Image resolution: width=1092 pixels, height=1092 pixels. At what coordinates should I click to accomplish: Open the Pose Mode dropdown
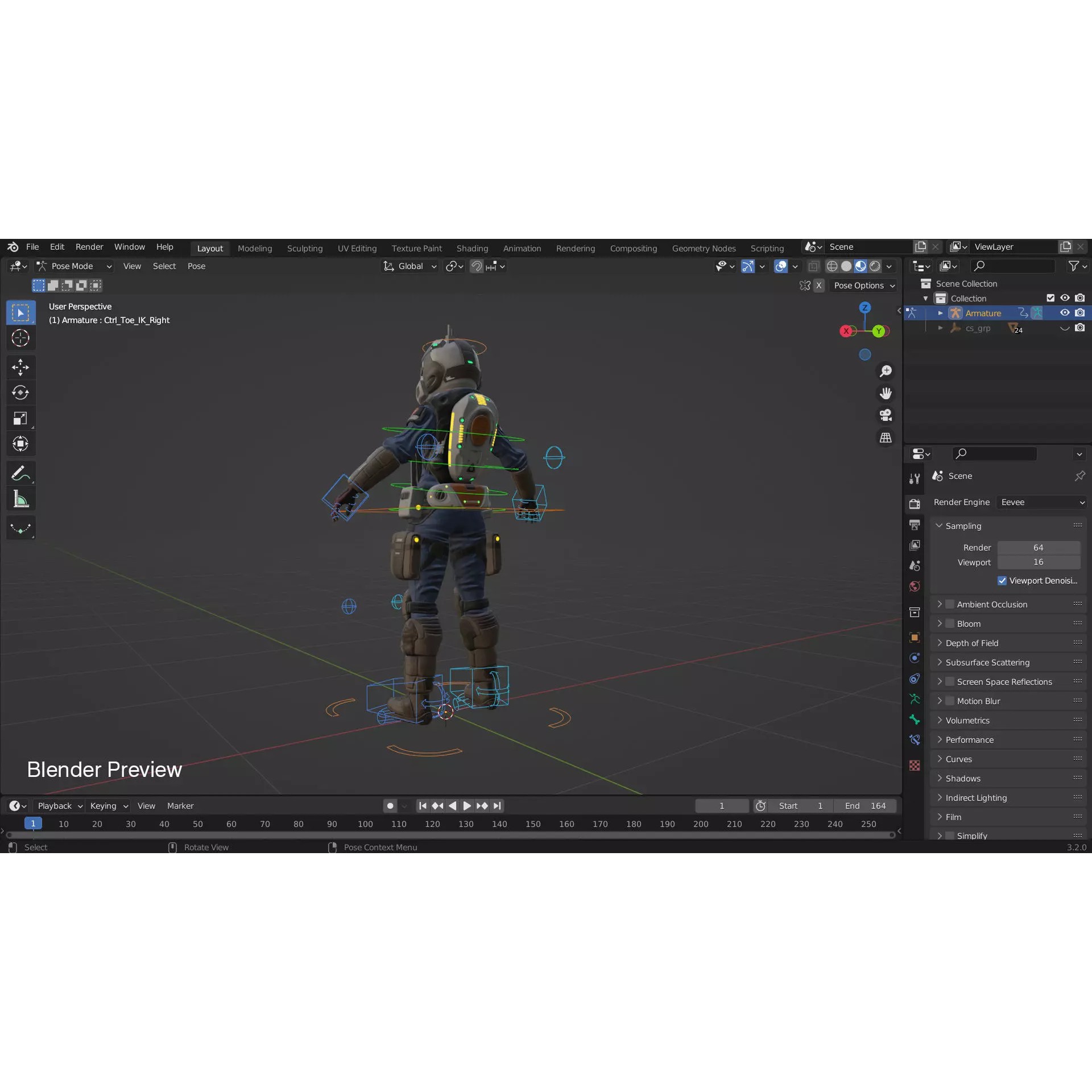[x=74, y=266]
